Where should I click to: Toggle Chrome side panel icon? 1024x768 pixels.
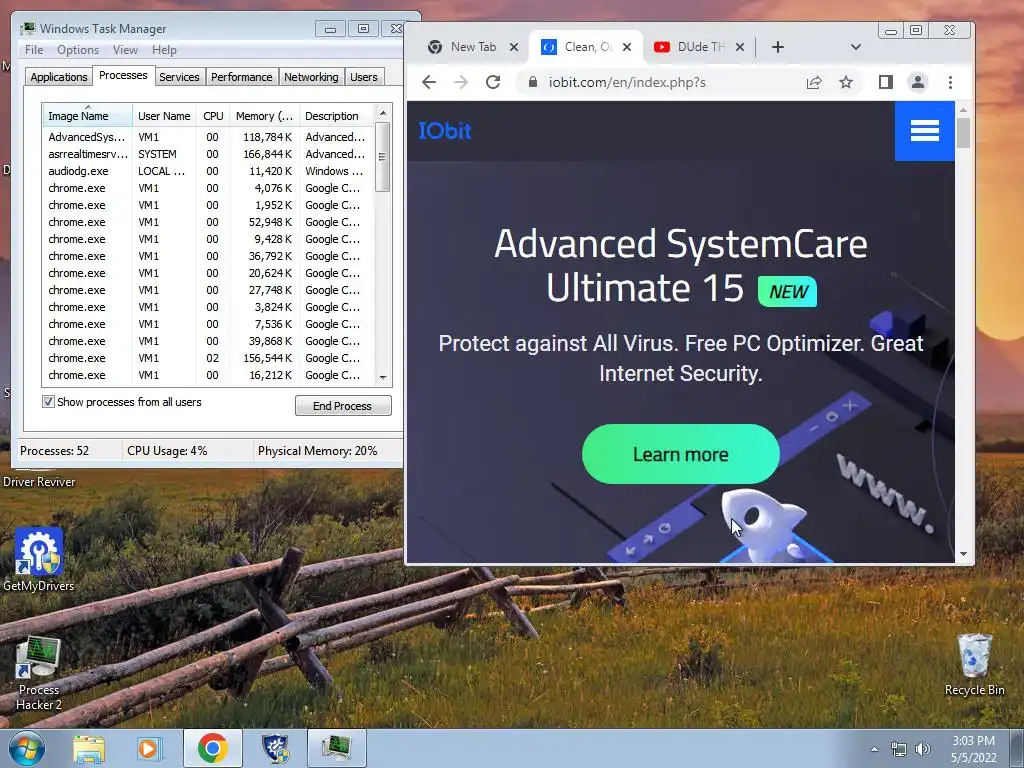886,82
